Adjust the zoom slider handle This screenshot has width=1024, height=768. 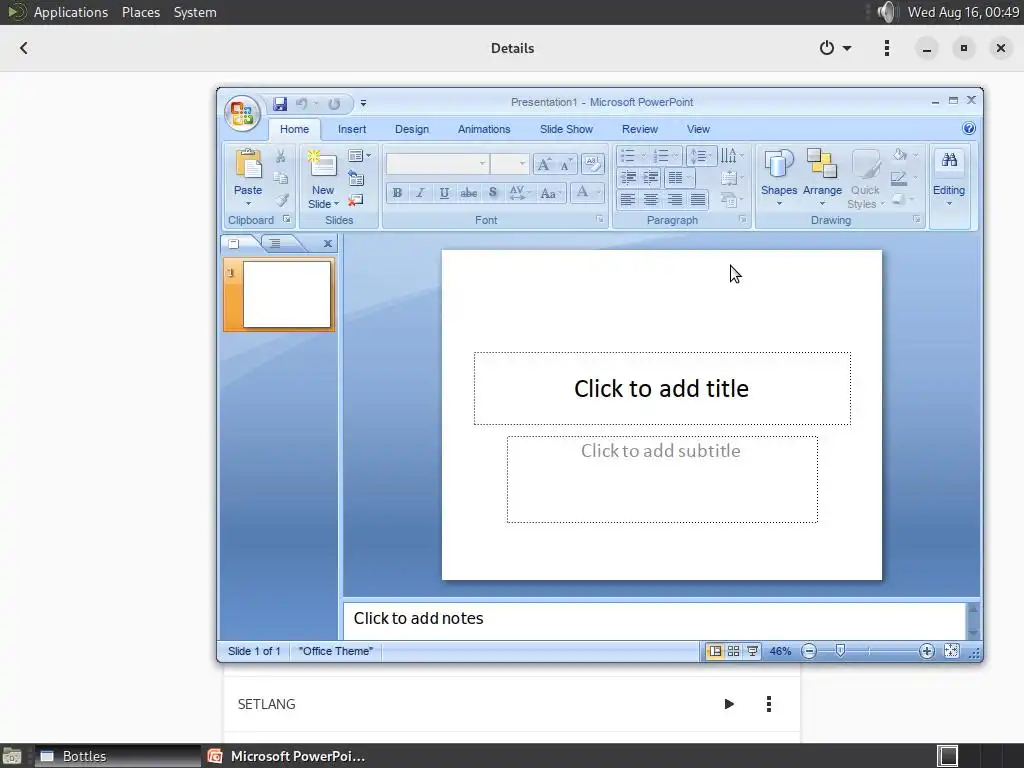click(840, 650)
